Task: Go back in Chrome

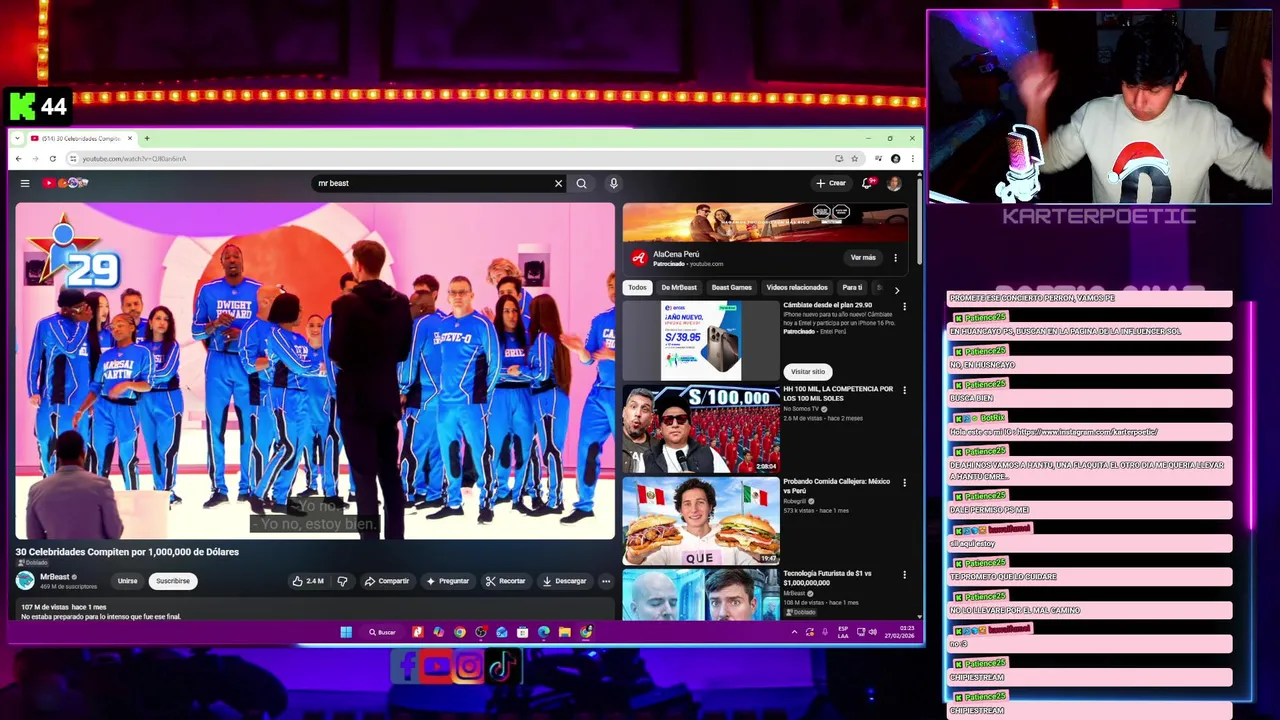Action: 18,158
